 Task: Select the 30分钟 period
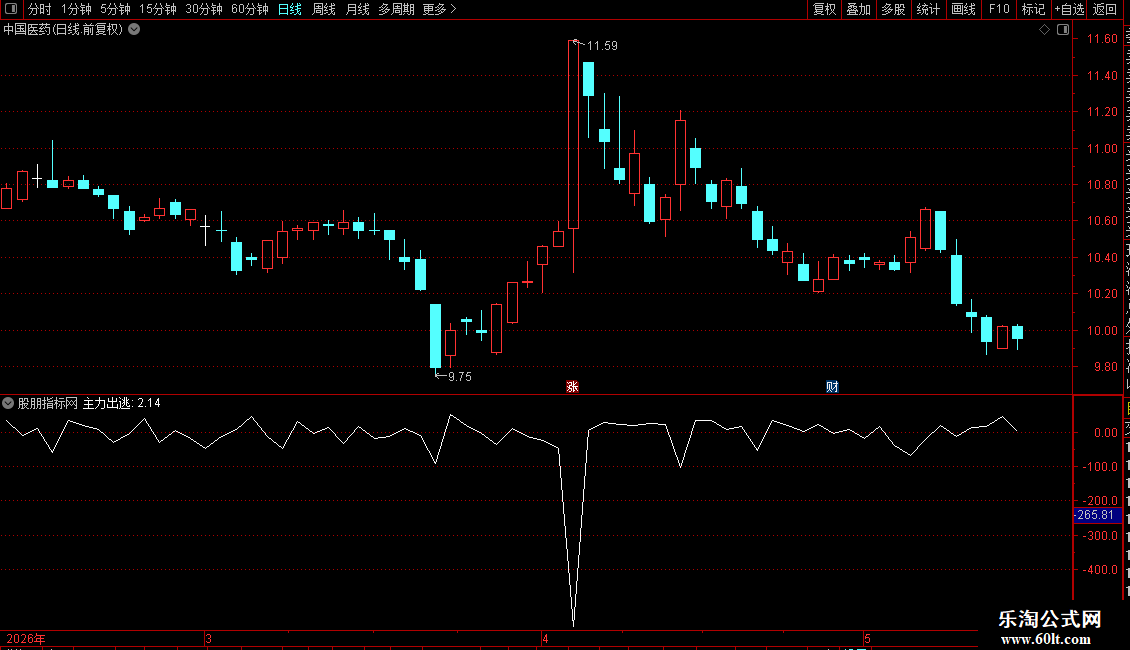(204, 9)
